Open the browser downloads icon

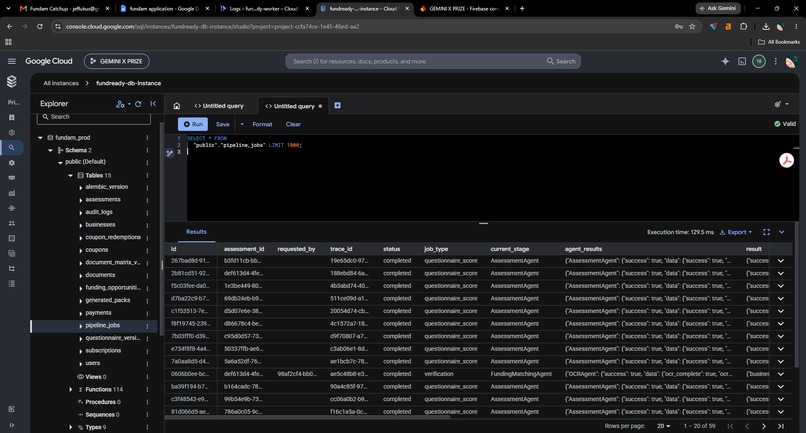pos(765,26)
